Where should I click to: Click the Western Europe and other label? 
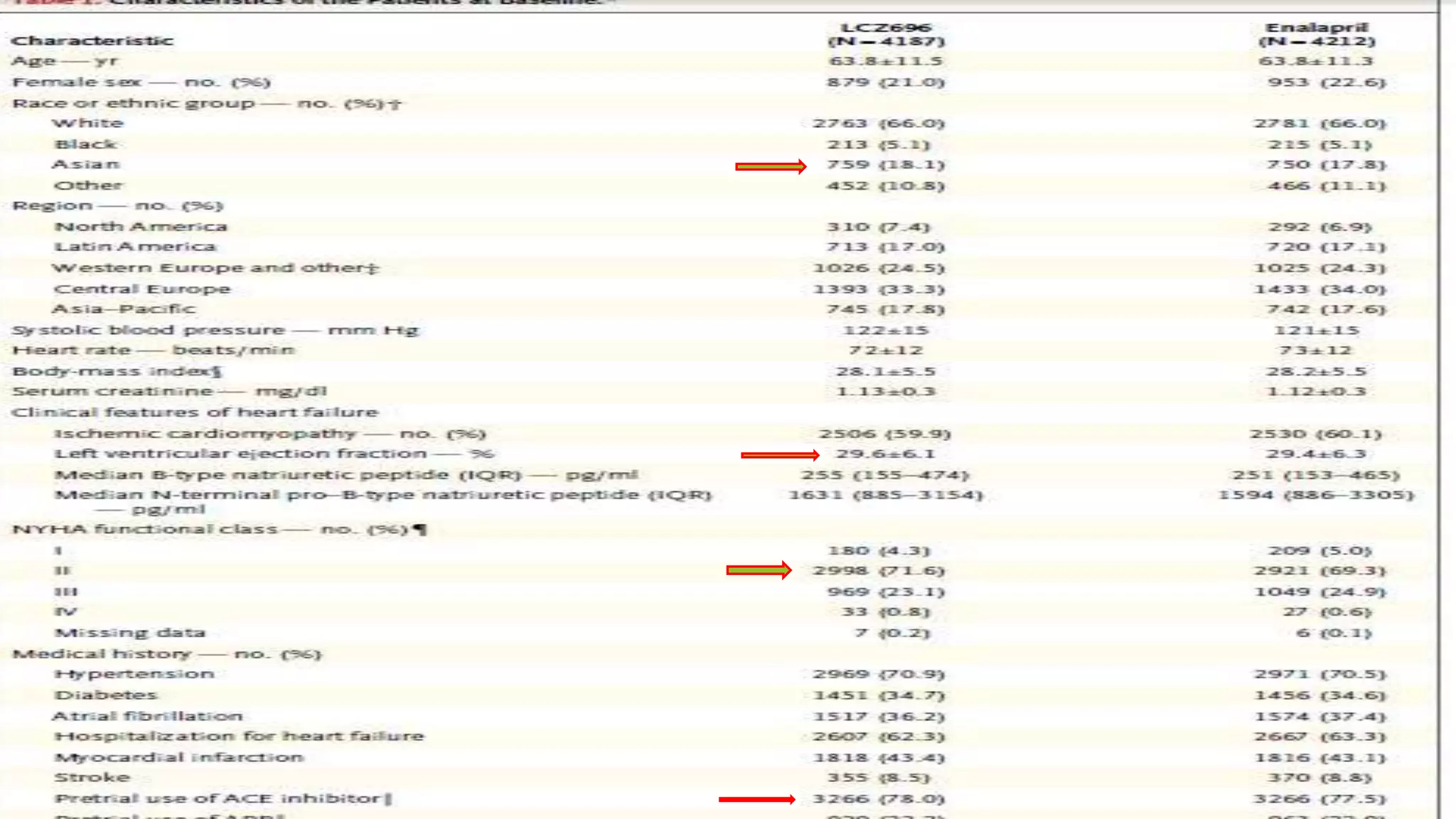[215, 269]
